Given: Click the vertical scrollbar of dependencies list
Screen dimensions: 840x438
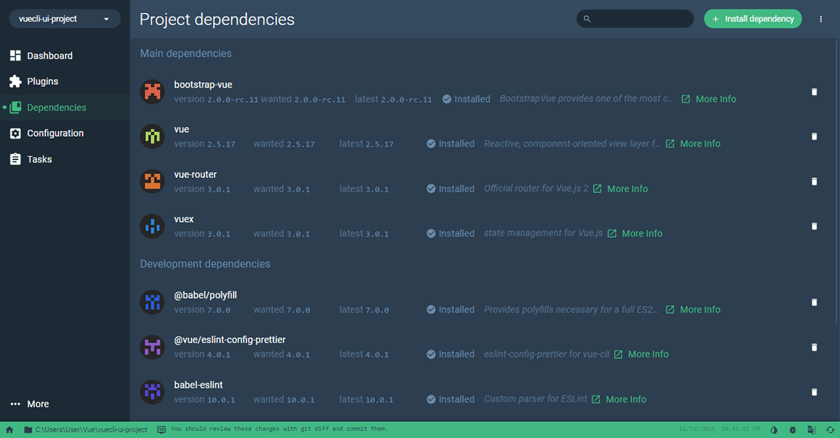Looking at the screenshot, I should pos(837,182).
